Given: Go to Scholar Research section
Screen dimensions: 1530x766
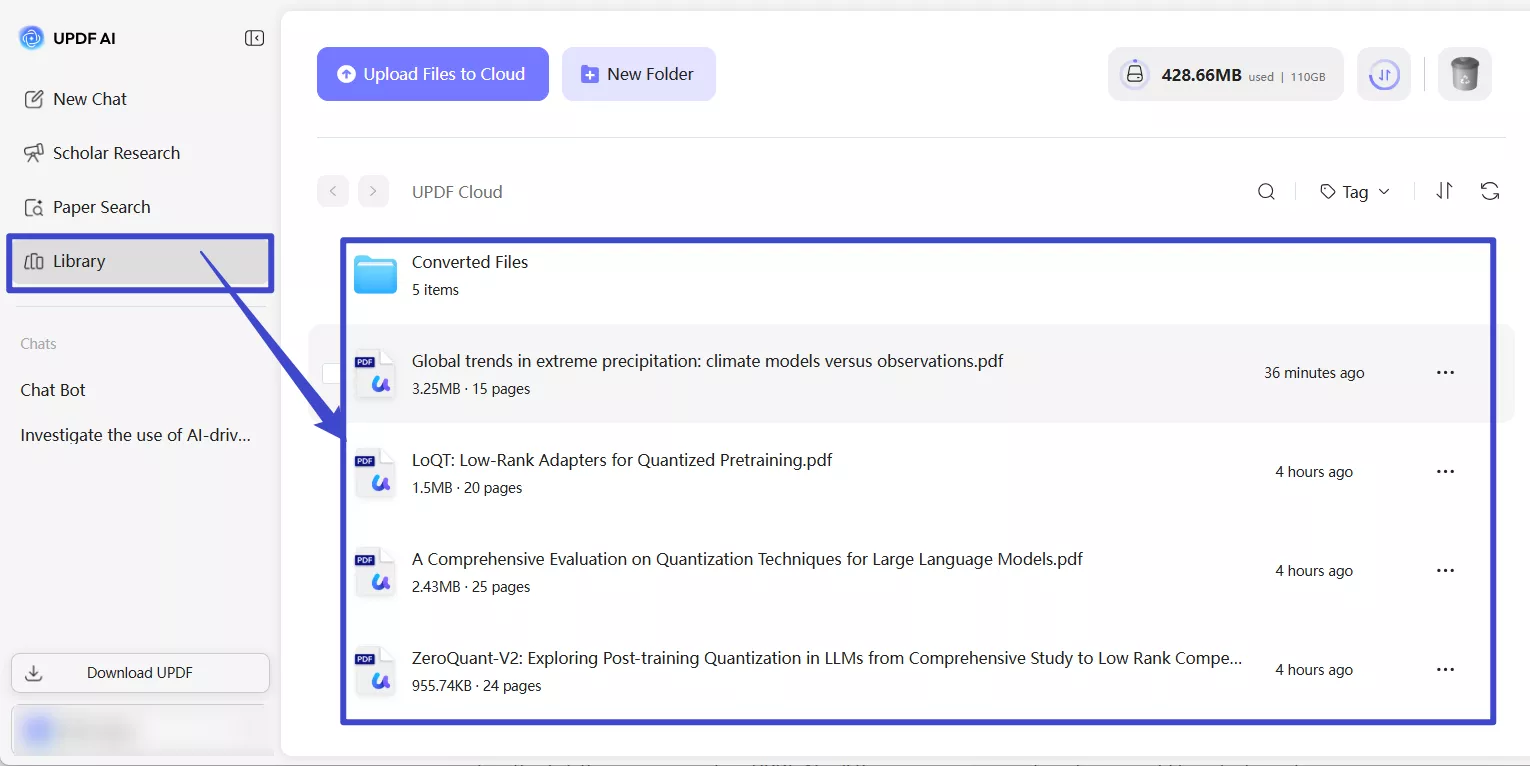Looking at the screenshot, I should pos(116,153).
